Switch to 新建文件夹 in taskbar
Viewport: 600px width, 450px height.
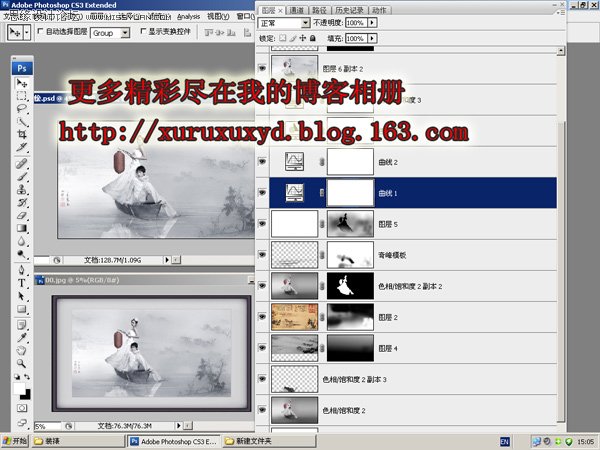point(269,441)
